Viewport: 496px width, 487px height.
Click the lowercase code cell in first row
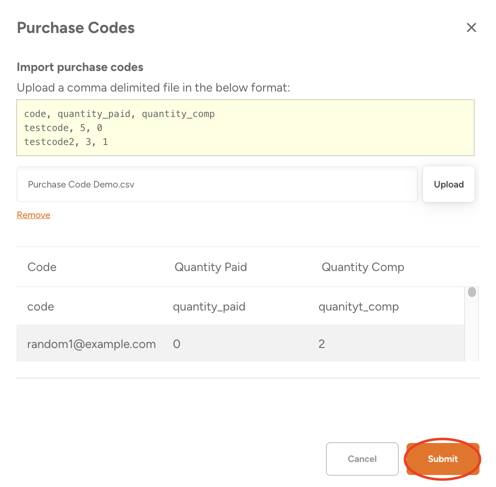pos(40,307)
